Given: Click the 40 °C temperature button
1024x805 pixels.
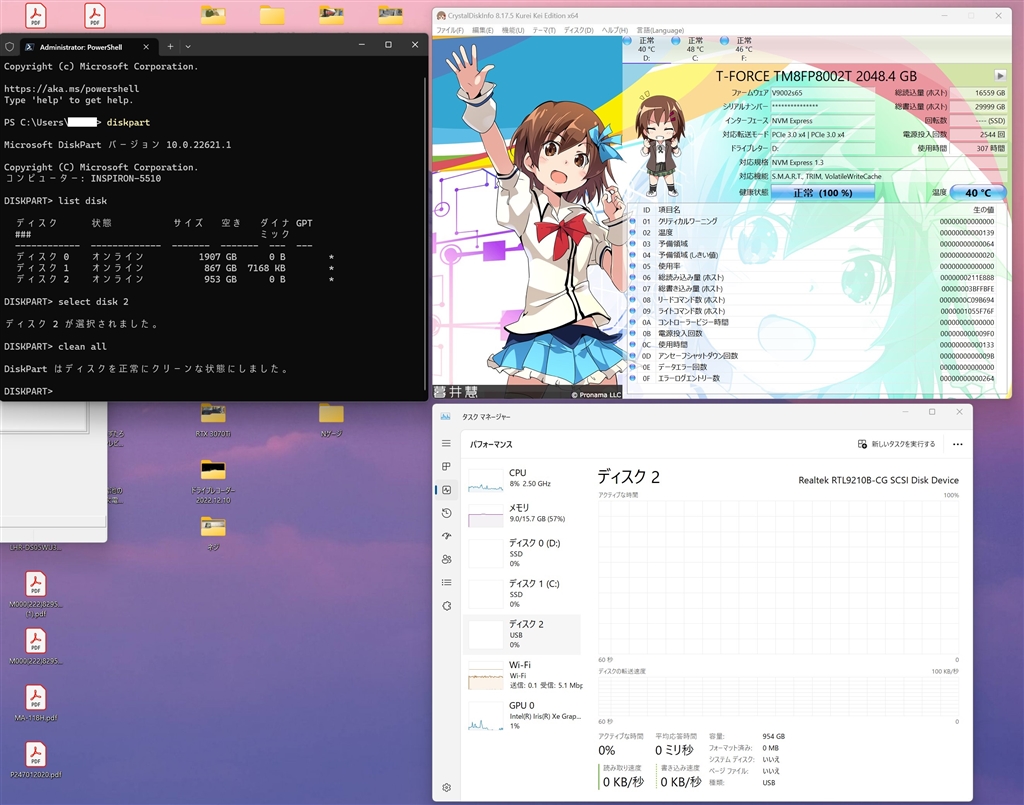Looking at the screenshot, I should pyautogui.click(x=978, y=193).
